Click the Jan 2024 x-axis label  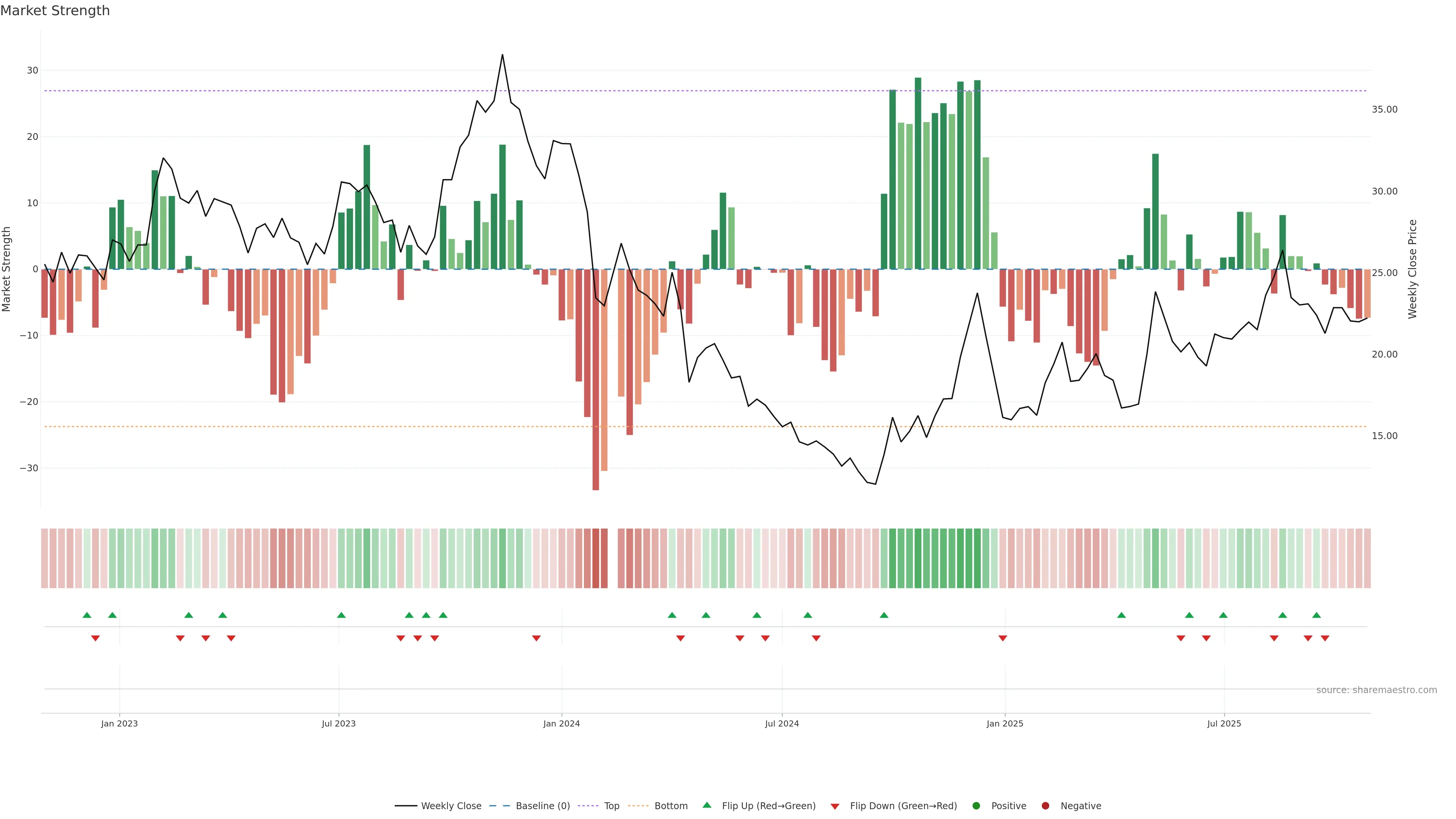[561, 723]
